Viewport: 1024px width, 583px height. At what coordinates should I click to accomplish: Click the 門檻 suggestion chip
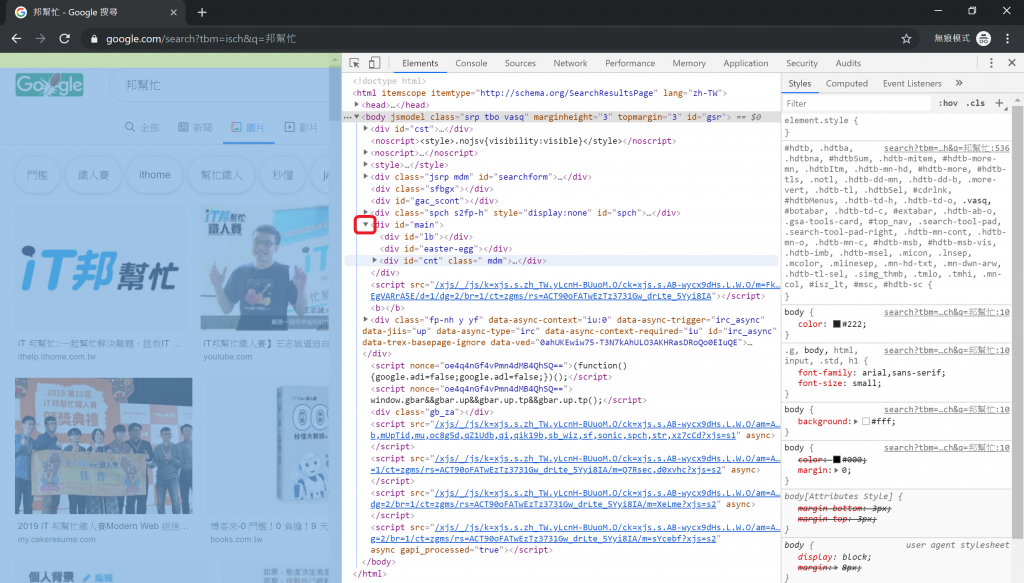pos(37,175)
